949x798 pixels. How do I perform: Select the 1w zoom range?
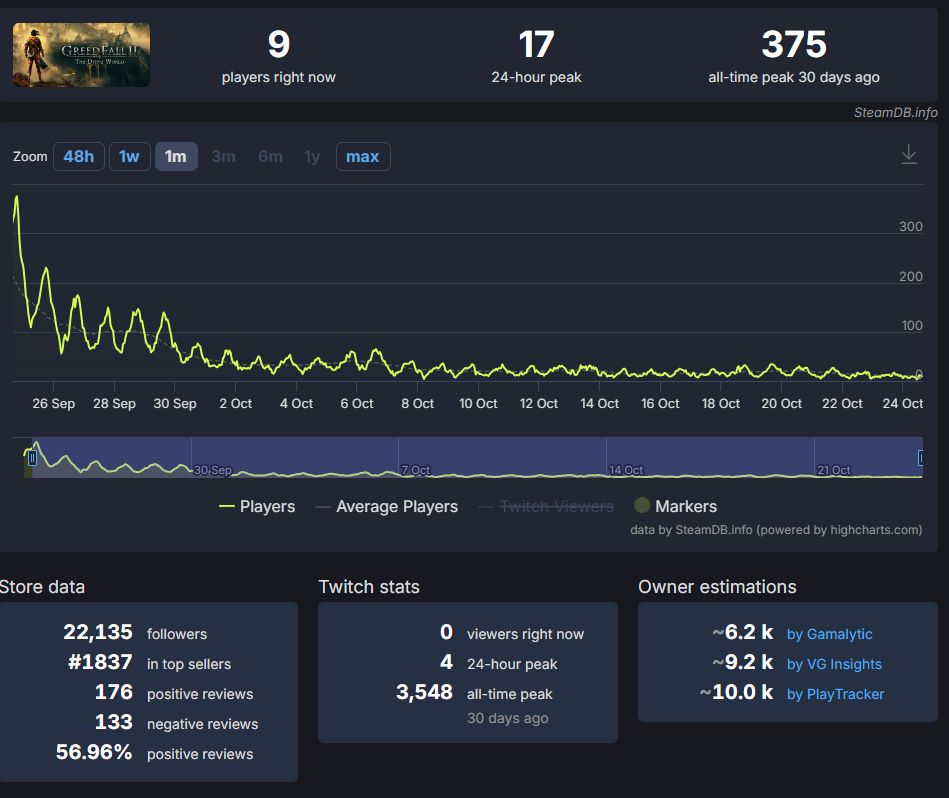[130, 157]
